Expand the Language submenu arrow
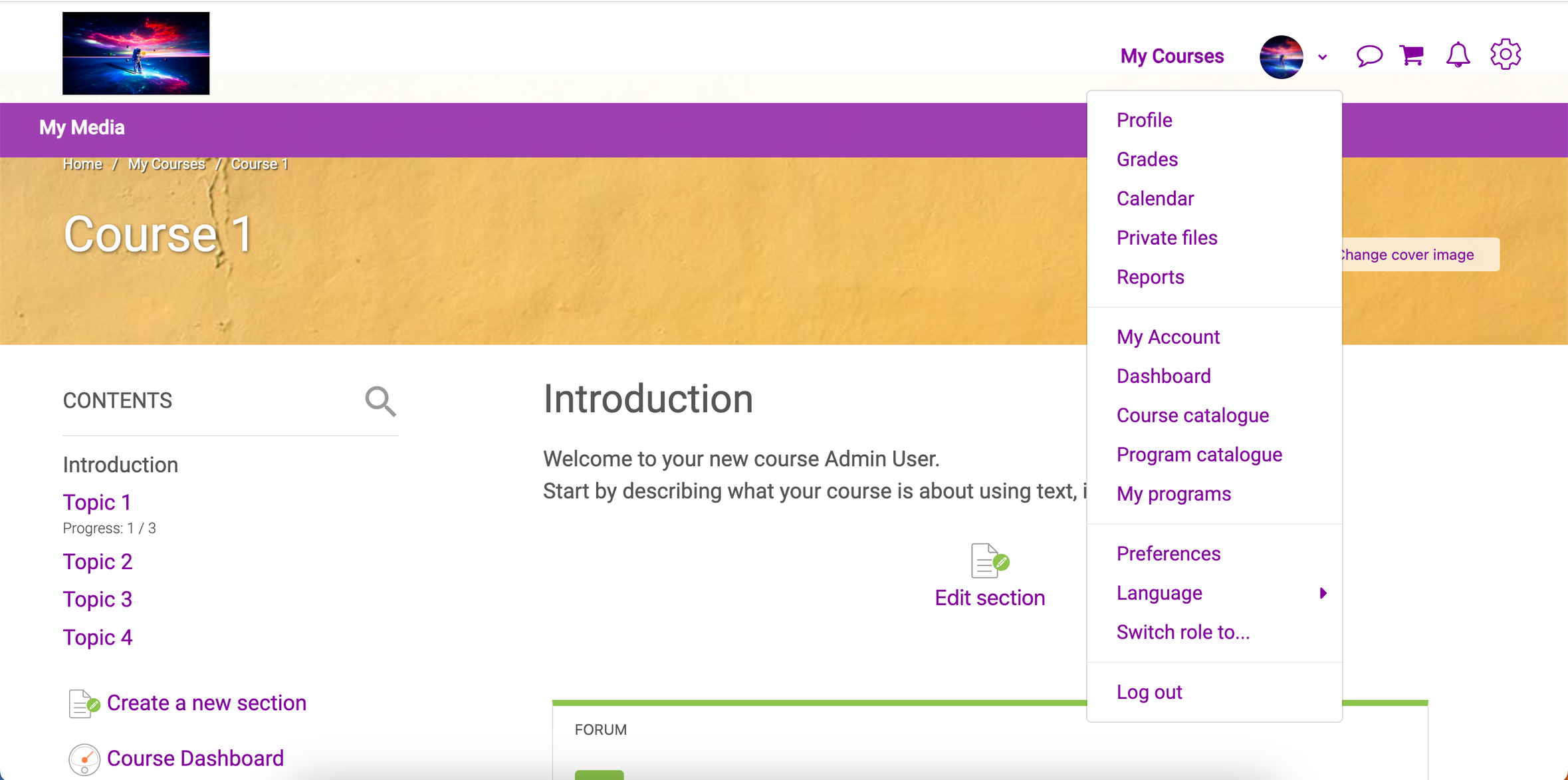The width and height of the screenshot is (1568, 780). pyautogui.click(x=1323, y=593)
